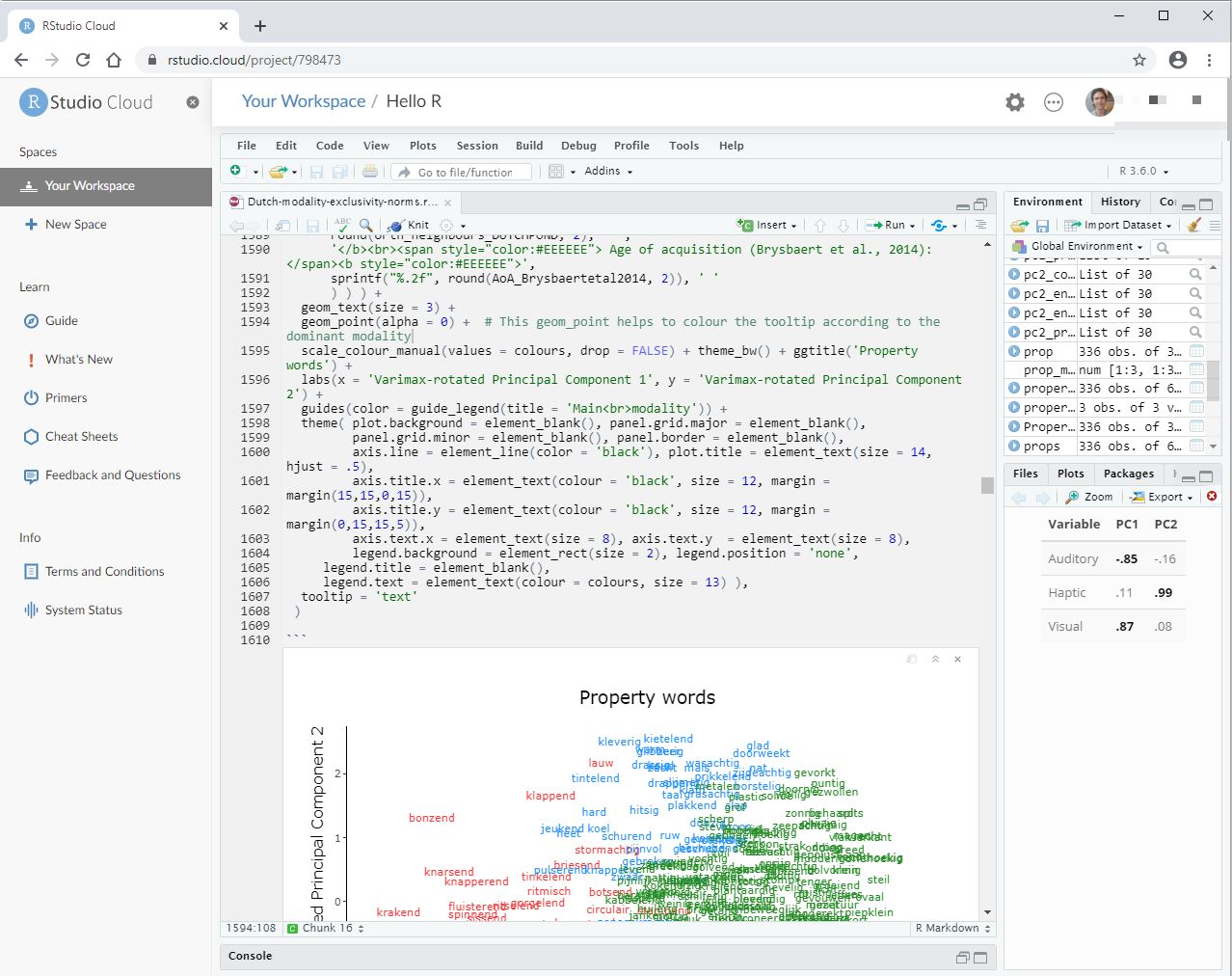
Task: Expand the pc2_co object in Environment
Action: click(x=1013, y=274)
